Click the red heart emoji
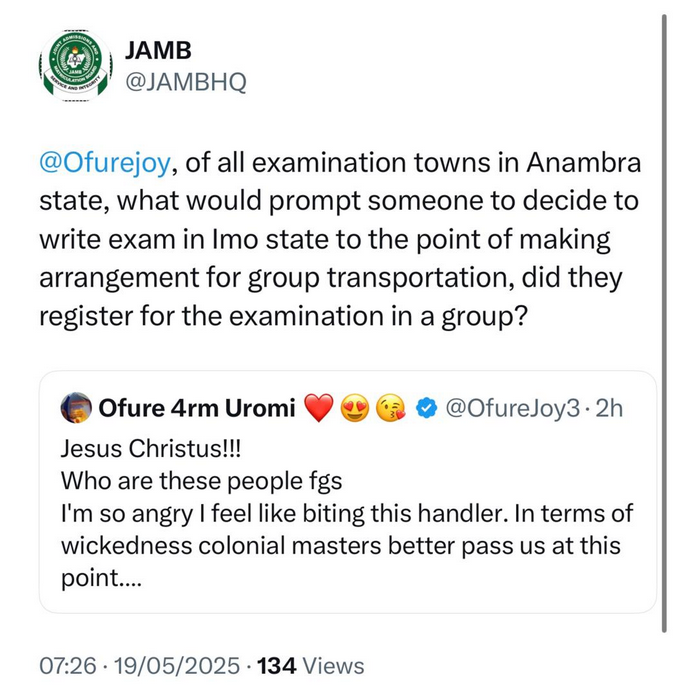696x696 pixels. pyautogui.click(x=318, y=408)
